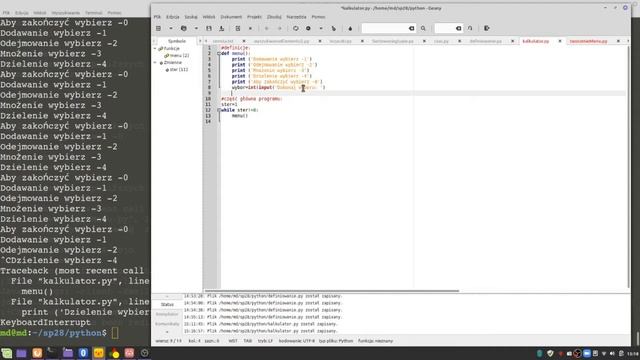Click the New file icon in Geany toolbar
640x360 pixels.
(x=158, y=29)
